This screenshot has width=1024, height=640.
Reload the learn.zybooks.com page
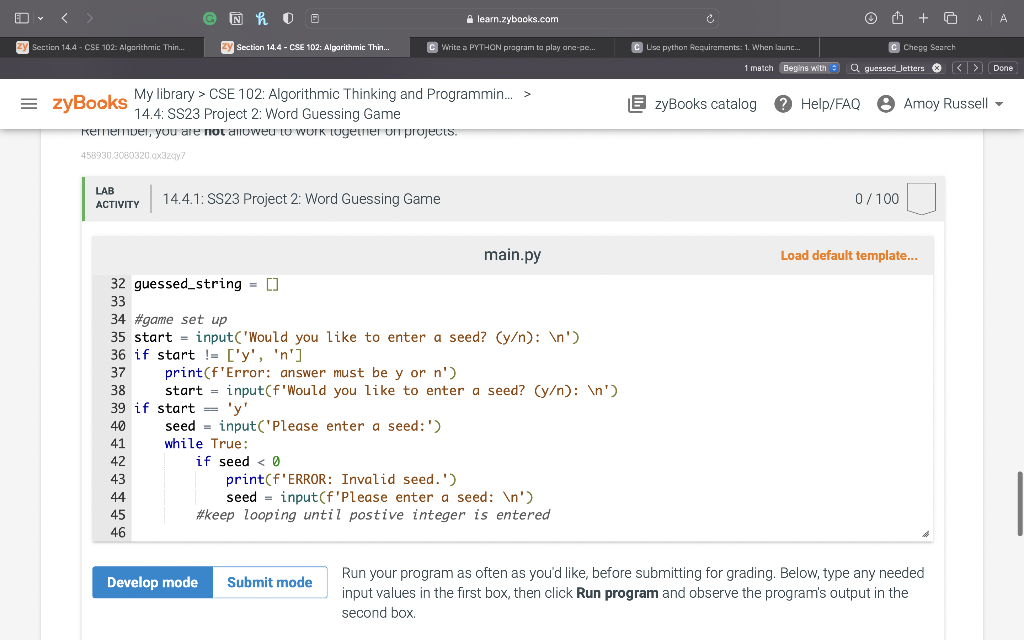(x=709, y=17)
